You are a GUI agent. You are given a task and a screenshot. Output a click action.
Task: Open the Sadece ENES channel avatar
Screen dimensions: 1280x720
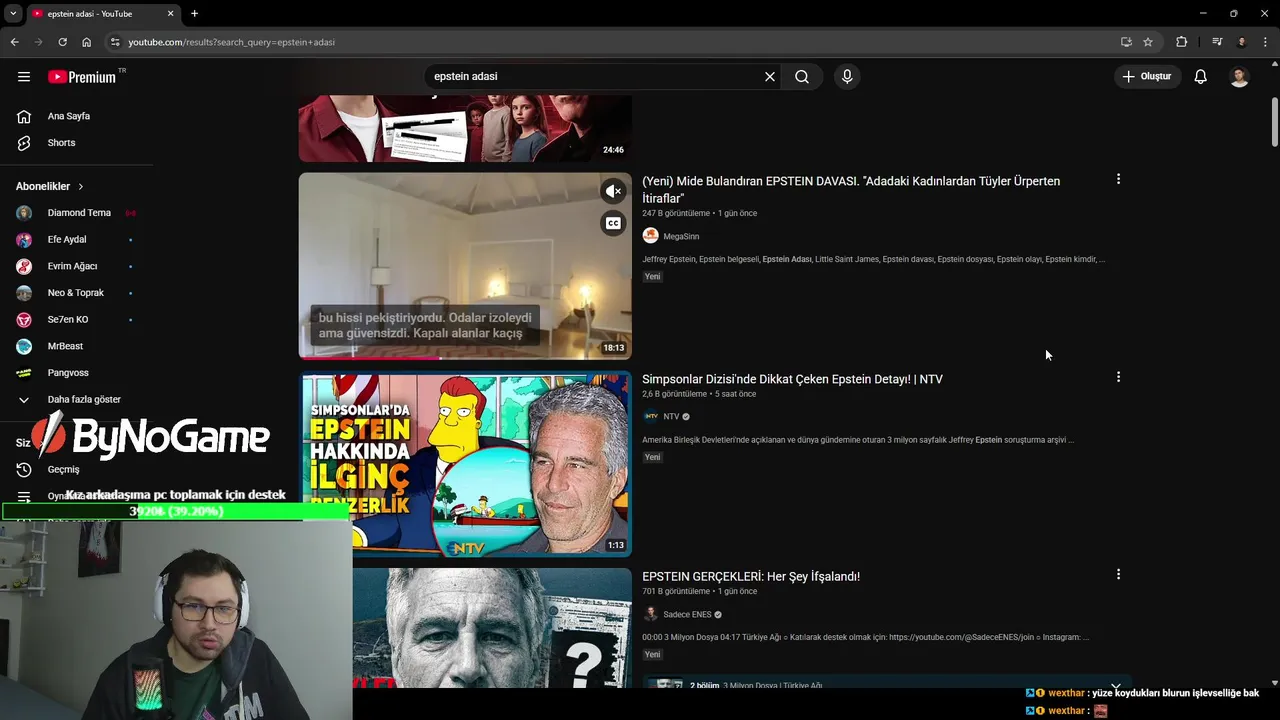(650, 615)
